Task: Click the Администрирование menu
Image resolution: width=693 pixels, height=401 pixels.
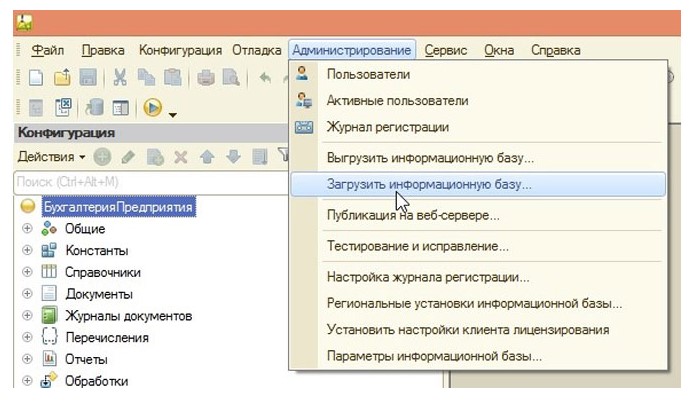Action: tap(352, 50)
